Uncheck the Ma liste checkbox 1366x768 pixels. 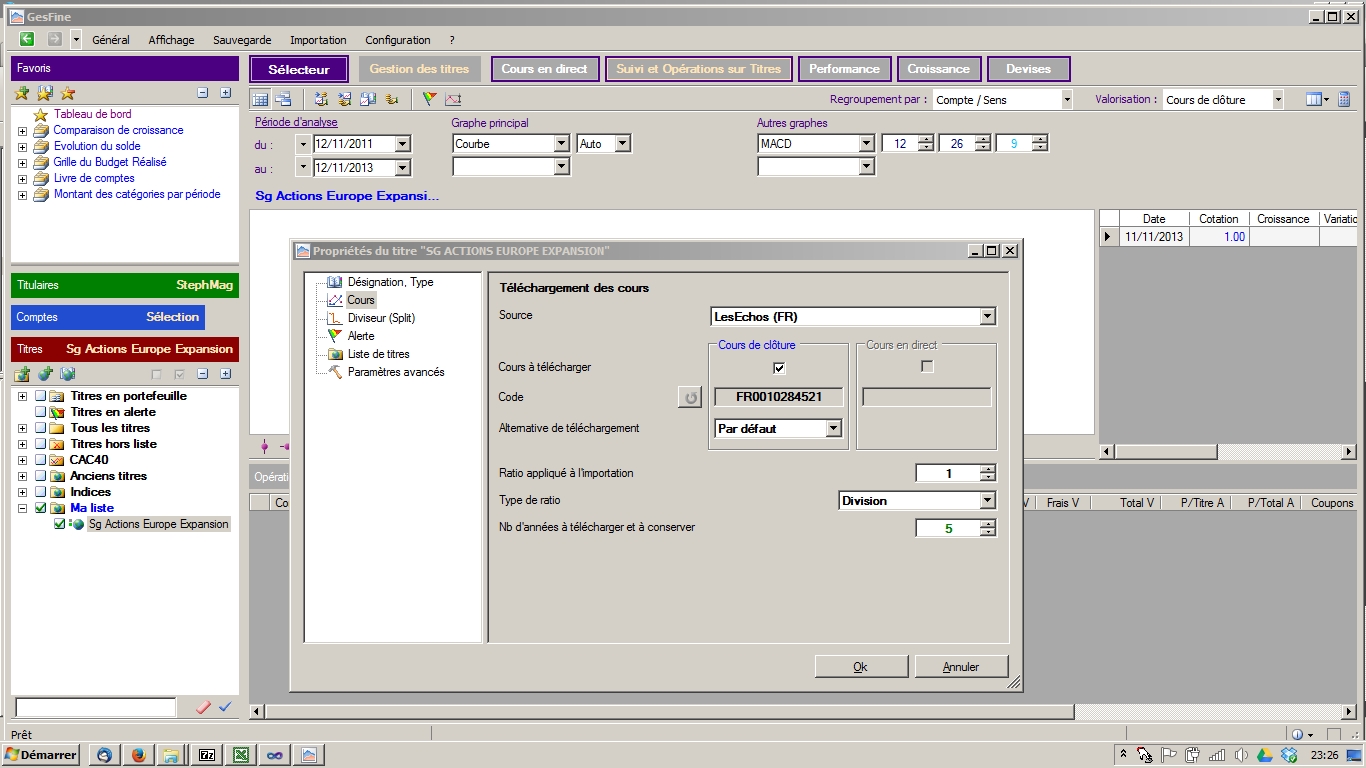point(41,508)
